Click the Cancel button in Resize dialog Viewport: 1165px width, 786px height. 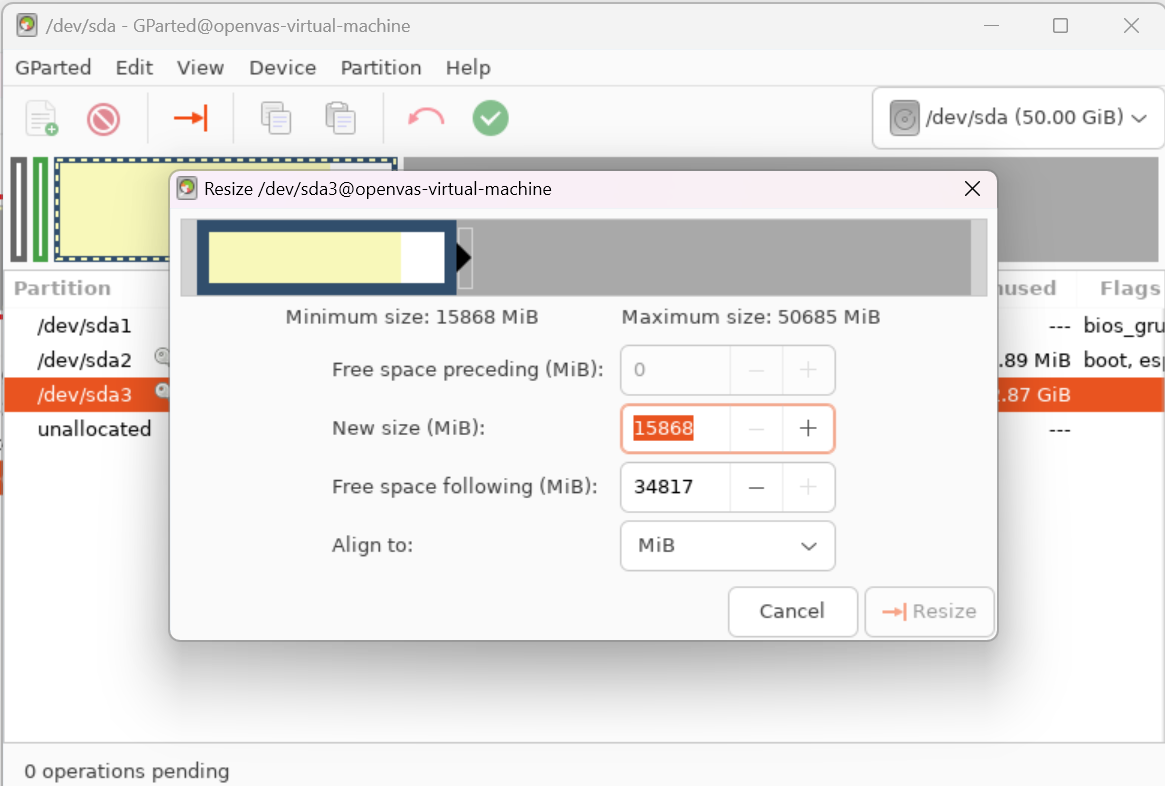[793, 611]
